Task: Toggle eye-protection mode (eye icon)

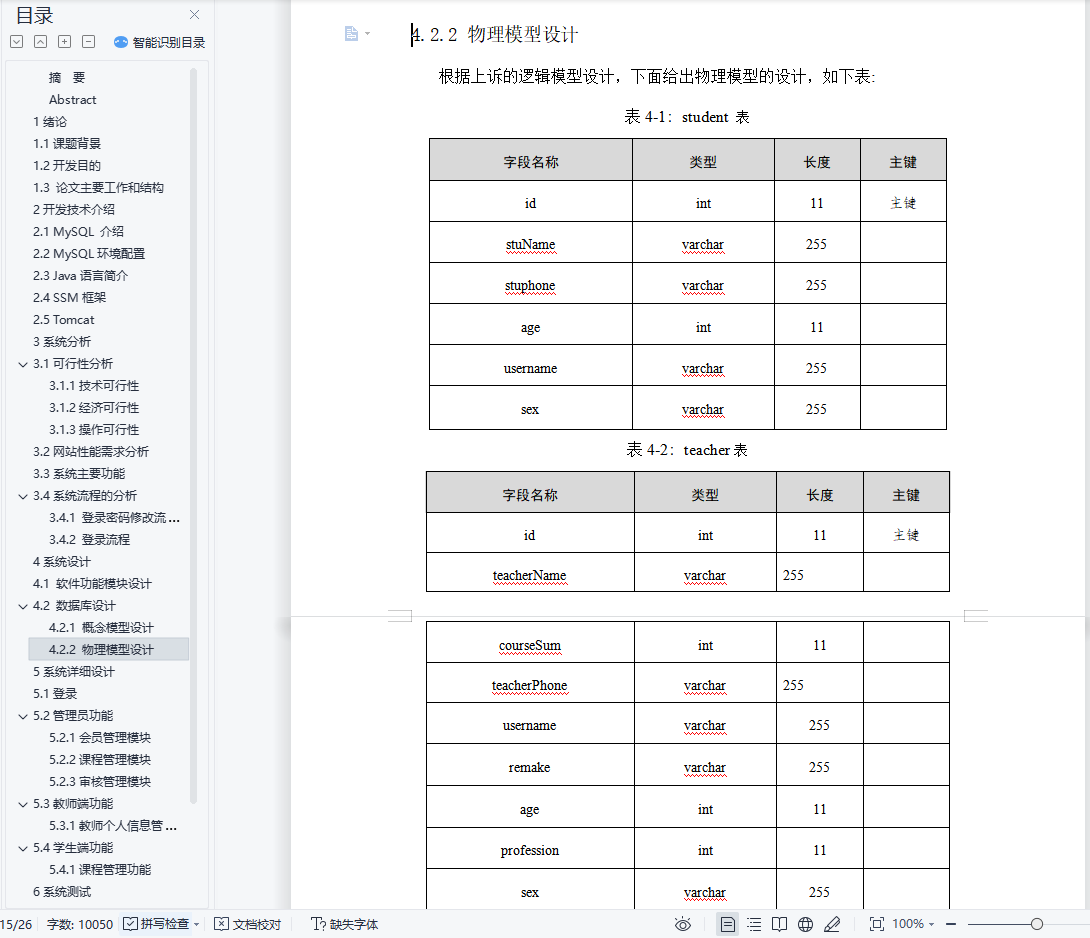Action: click(x=683, y=924)
